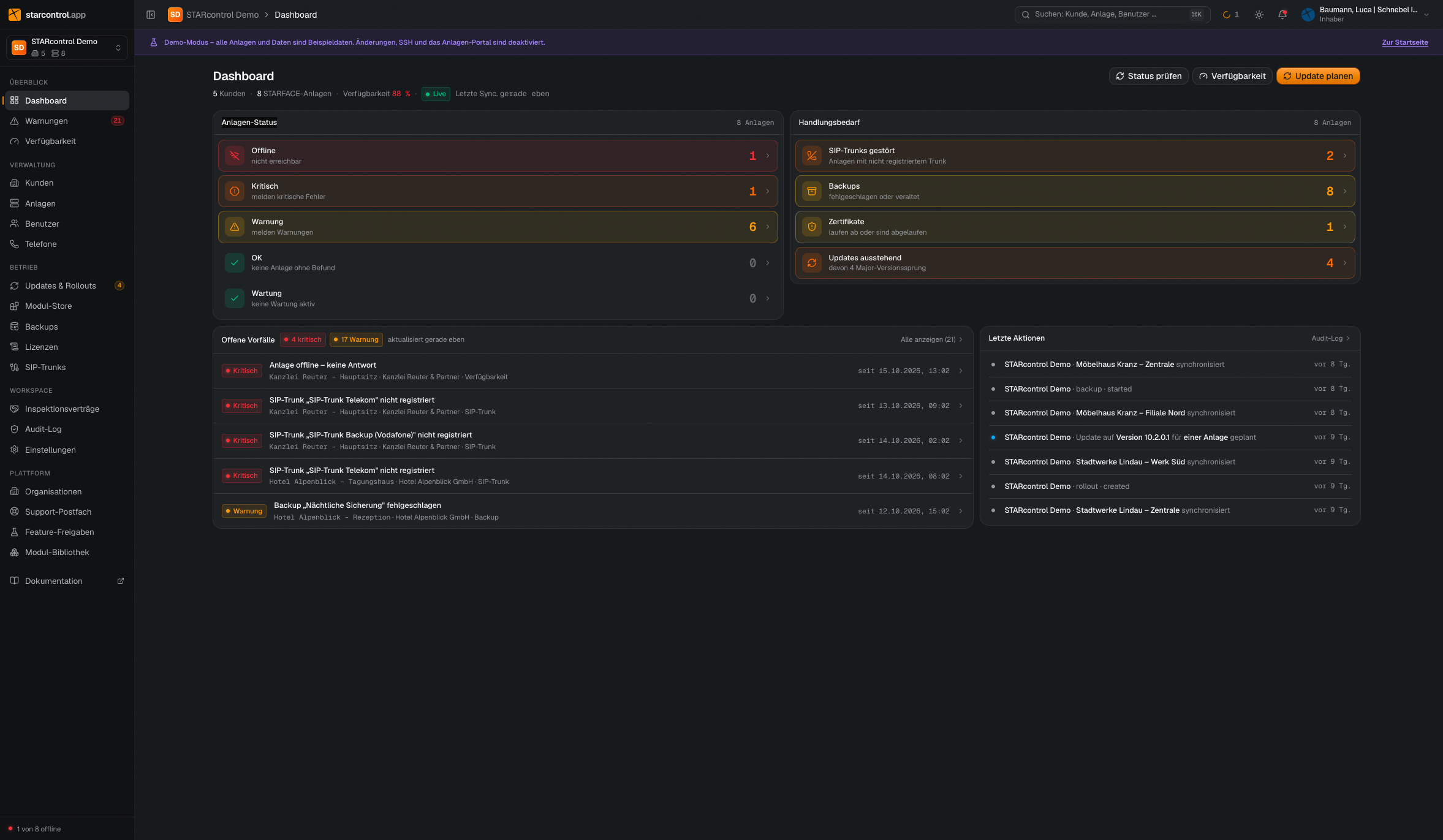Open incident Anlage offline – keine Antwort
This screenshot has width=1443, height=840.
(x=593, y=371)
